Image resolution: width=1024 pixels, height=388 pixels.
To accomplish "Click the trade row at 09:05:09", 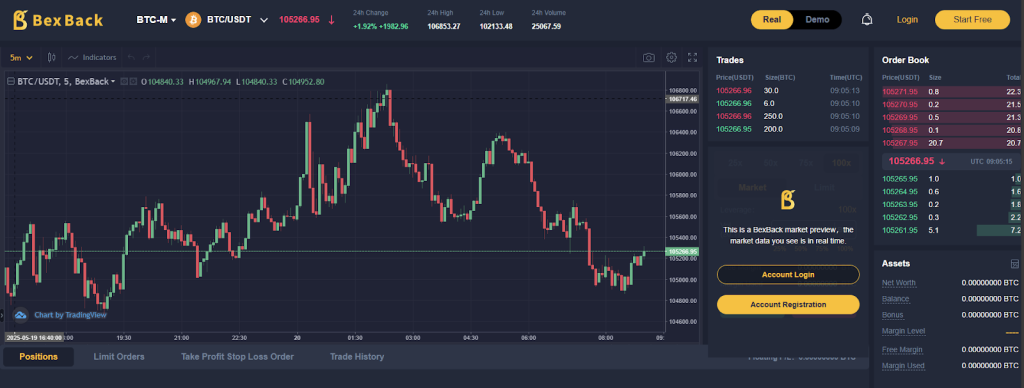I will coord(788,129).
